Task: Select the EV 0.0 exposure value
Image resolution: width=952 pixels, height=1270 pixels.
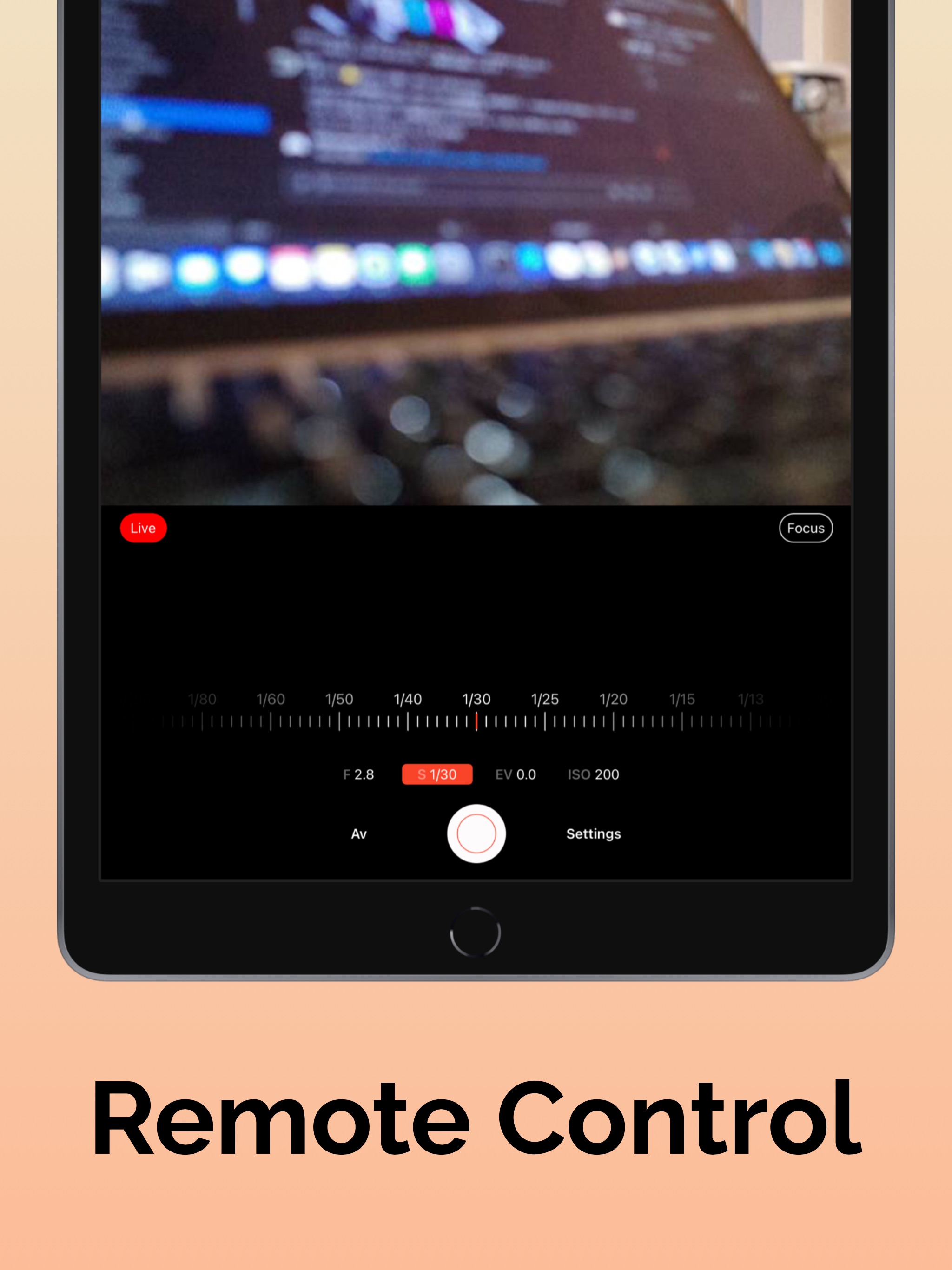Action: [515, 774]
